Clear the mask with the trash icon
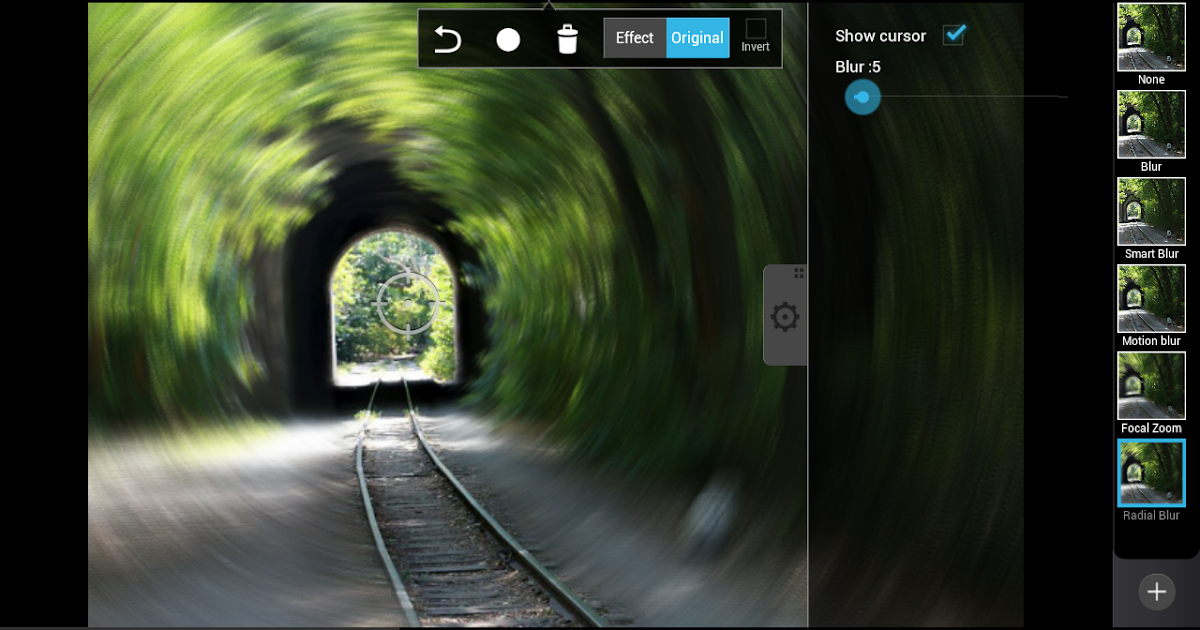The width and height of the screenshot is (1200, 630). point(568,38)
